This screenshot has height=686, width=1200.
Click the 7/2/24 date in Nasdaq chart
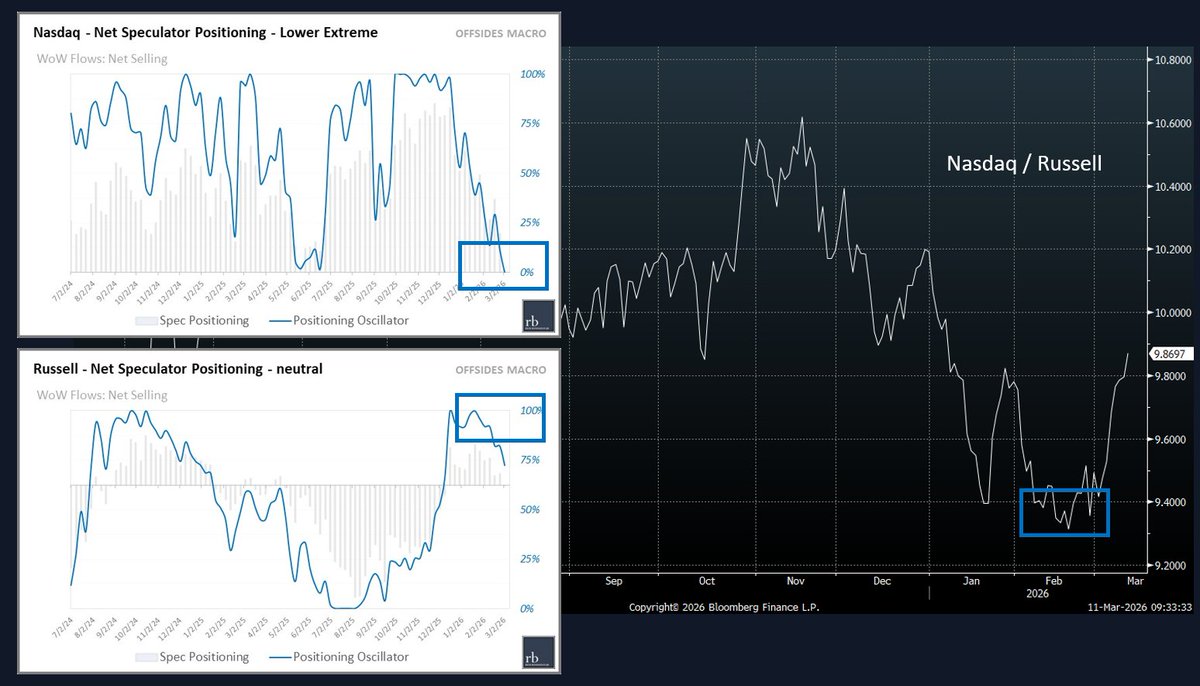[62, 290]
